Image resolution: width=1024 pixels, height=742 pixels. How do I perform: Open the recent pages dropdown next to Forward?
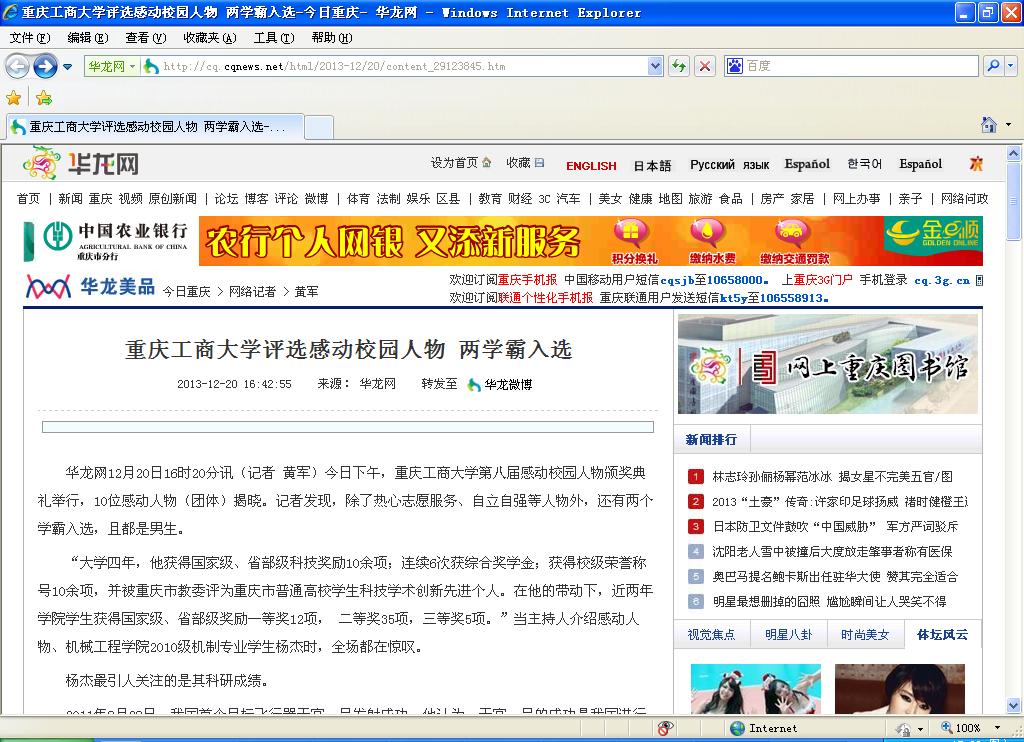[68, 67]
